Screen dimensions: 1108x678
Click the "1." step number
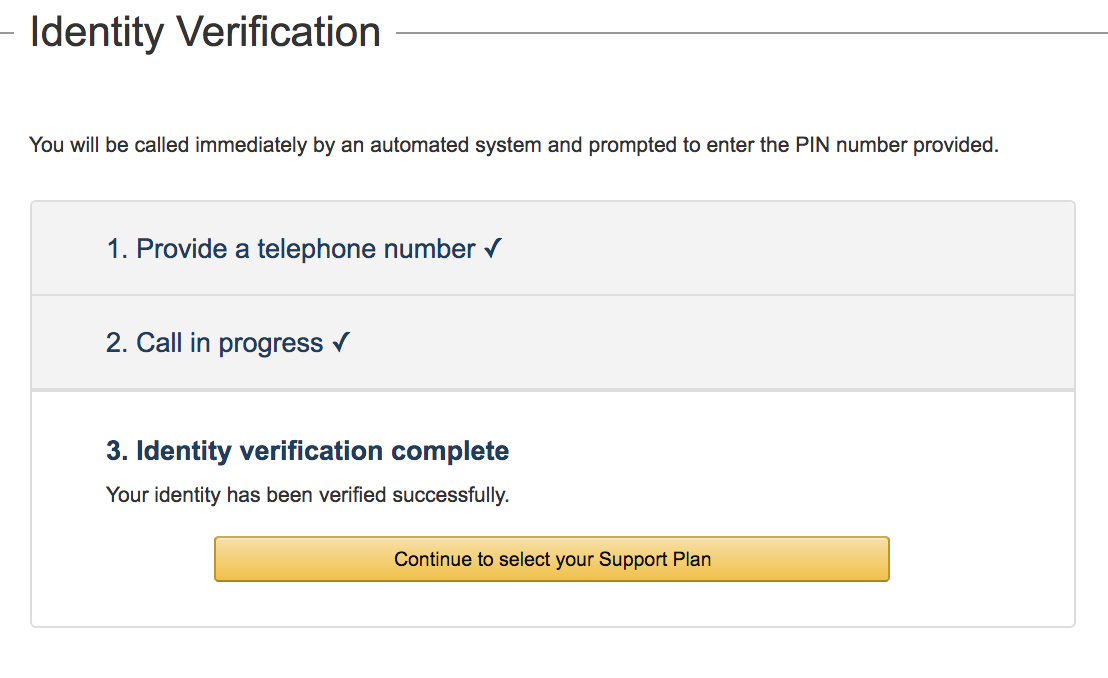click(x=117, y=249)
